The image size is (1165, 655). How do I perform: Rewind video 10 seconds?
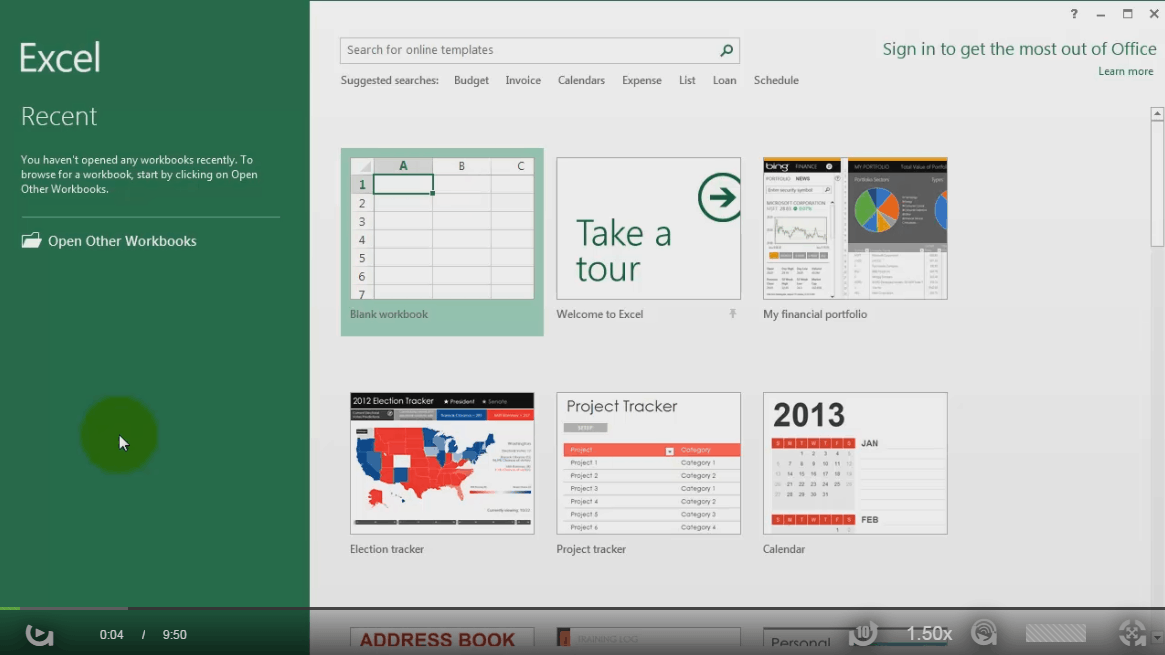point(863,633)
